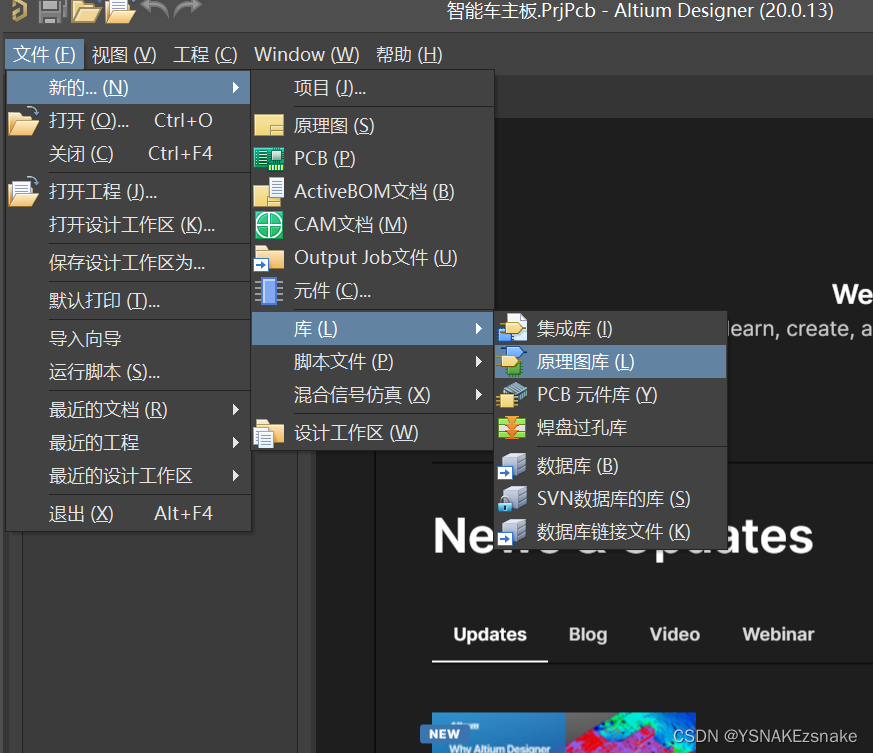
Task: Click the 数据库链接文件 (K) server icon
Action: coord(512,532)
